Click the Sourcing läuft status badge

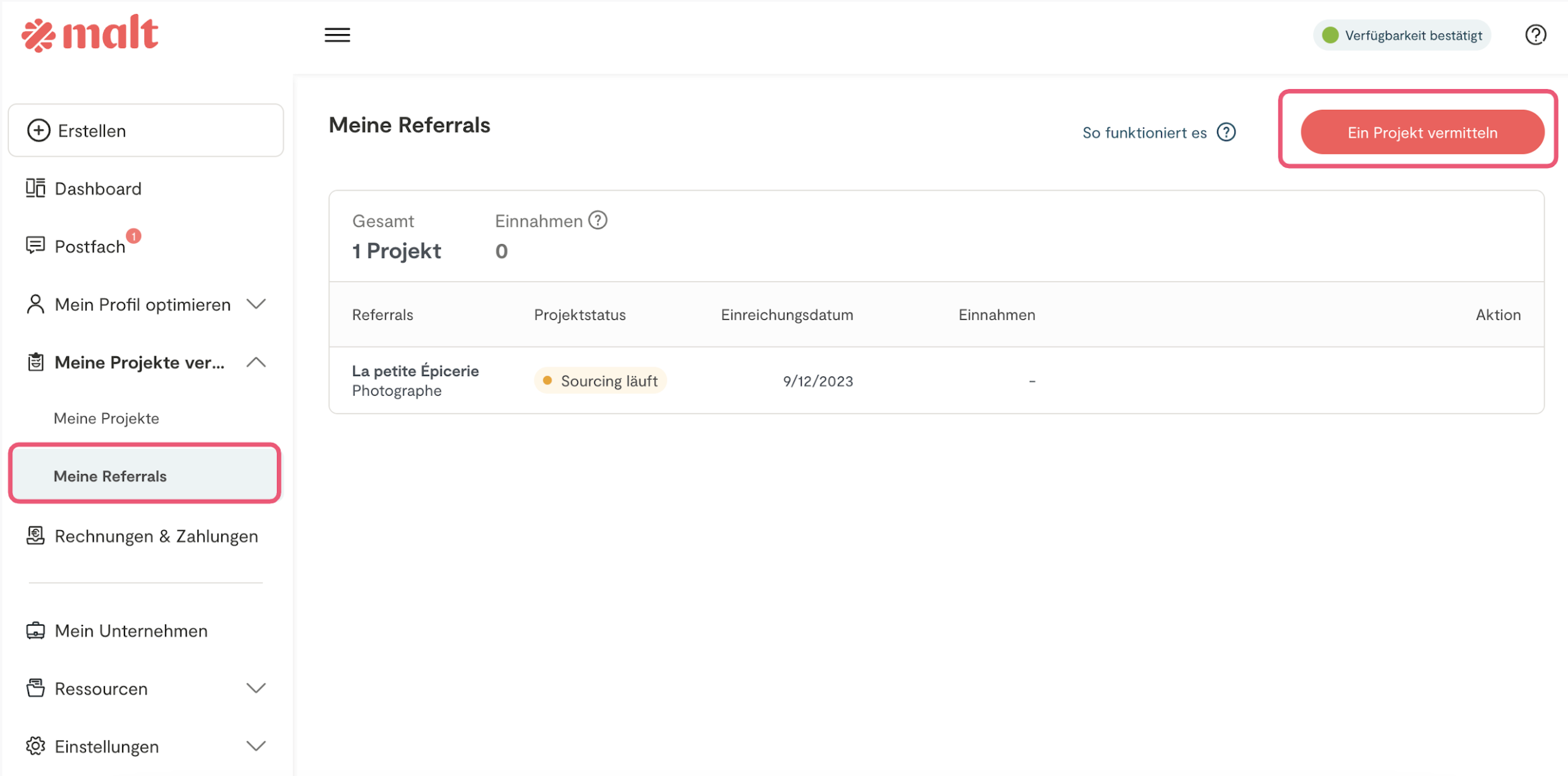click(x=601, y=381)
